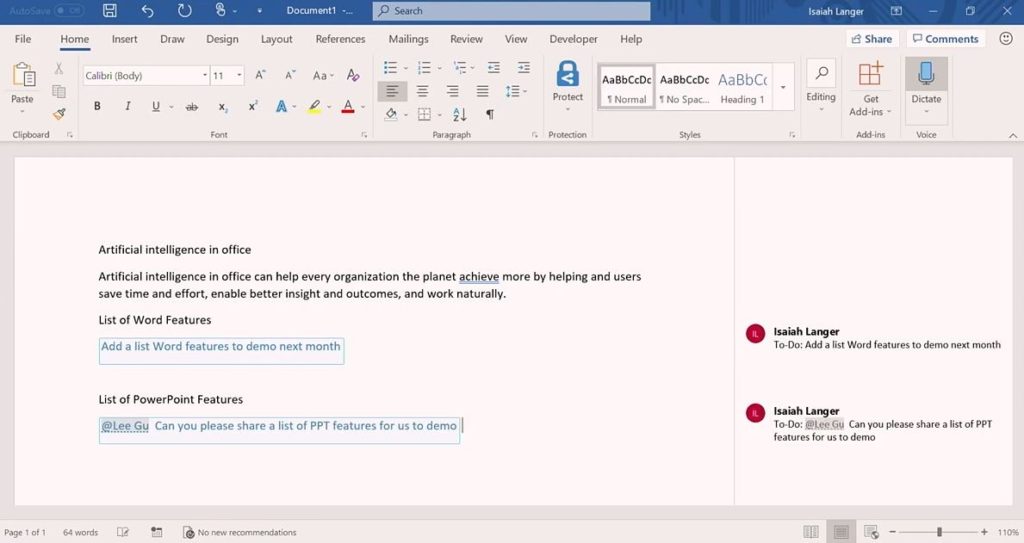Cut selection with the scissors icon
This screenshot has height=543, width=1024.
pyautogui.click(x=59, y=69)
